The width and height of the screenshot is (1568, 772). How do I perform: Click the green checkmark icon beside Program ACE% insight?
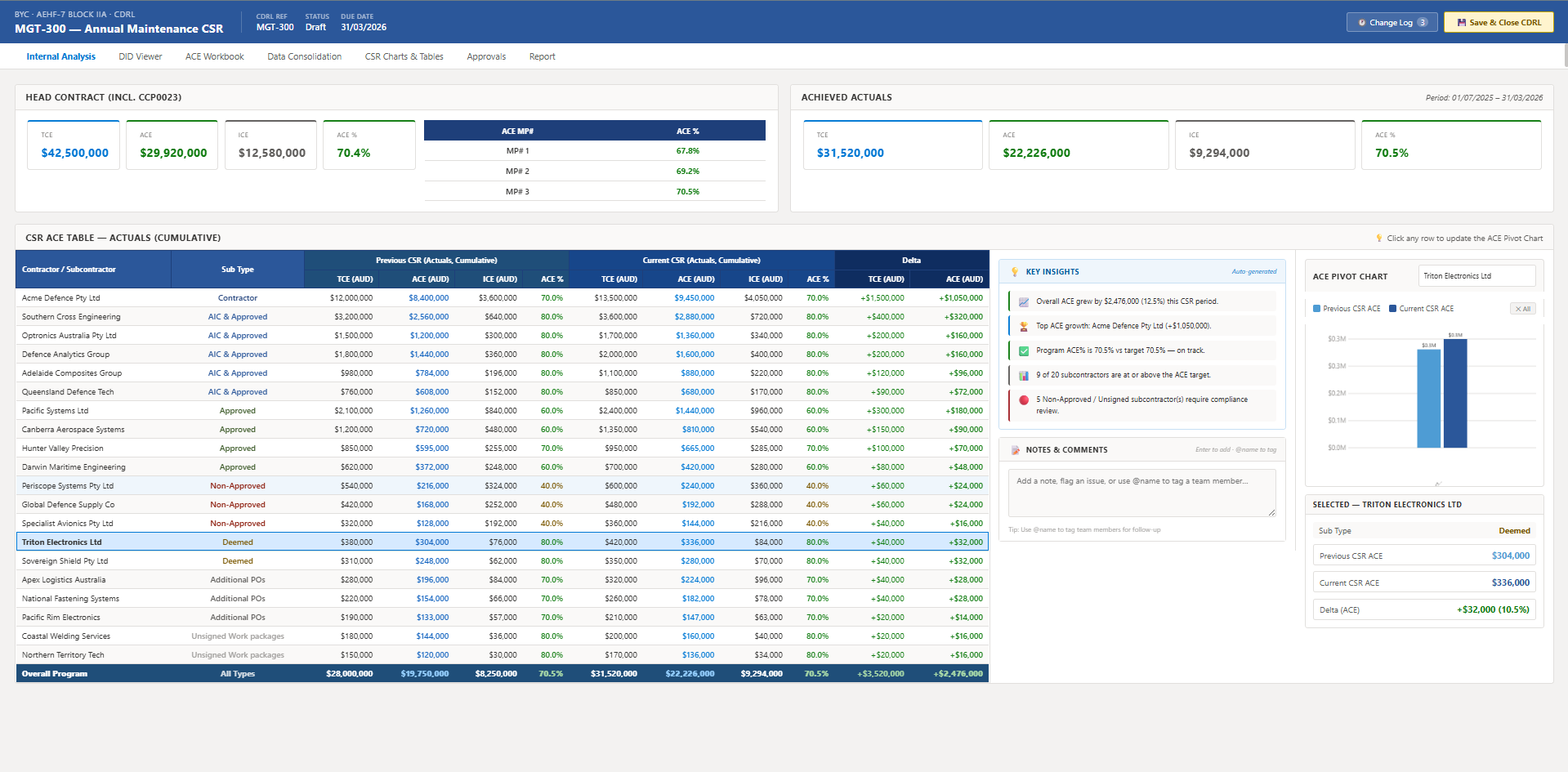click(x=1024, y=350)
